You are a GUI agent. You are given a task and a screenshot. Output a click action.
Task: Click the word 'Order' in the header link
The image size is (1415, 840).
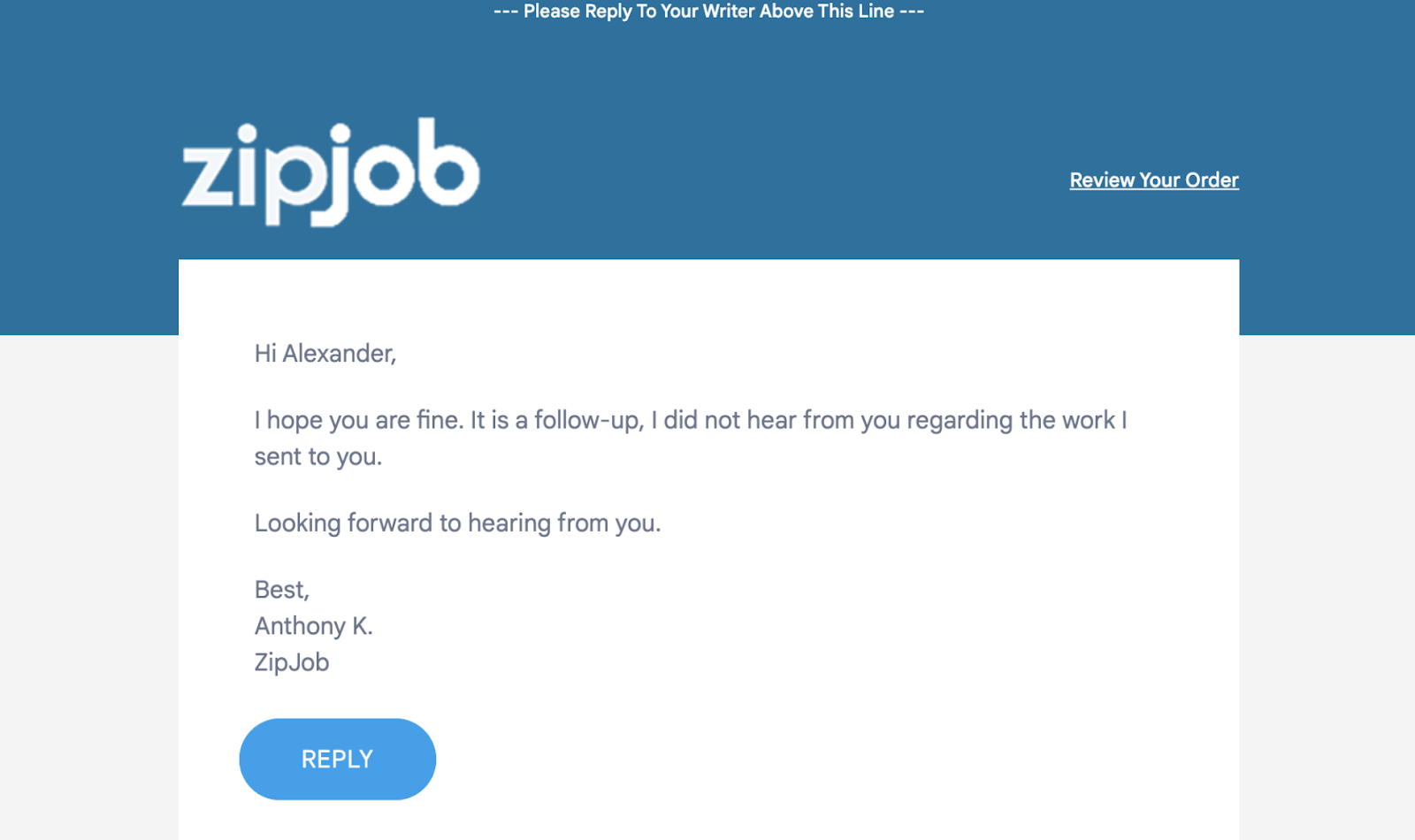click(1212, 180)
